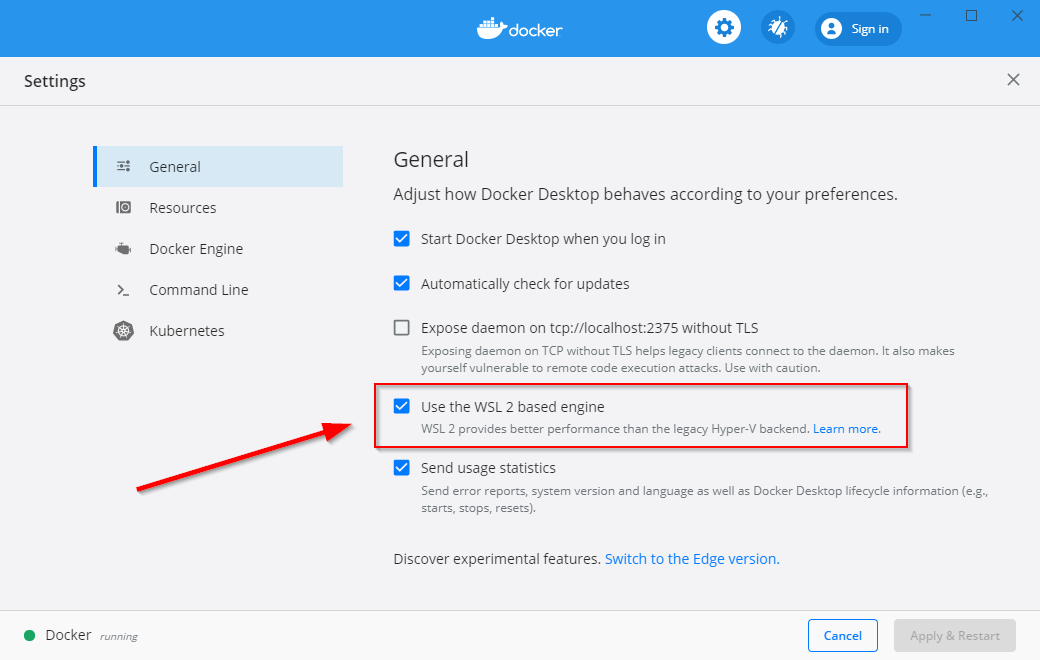
Task: Close the Docker Desktop window
Action: point(1017,15)
